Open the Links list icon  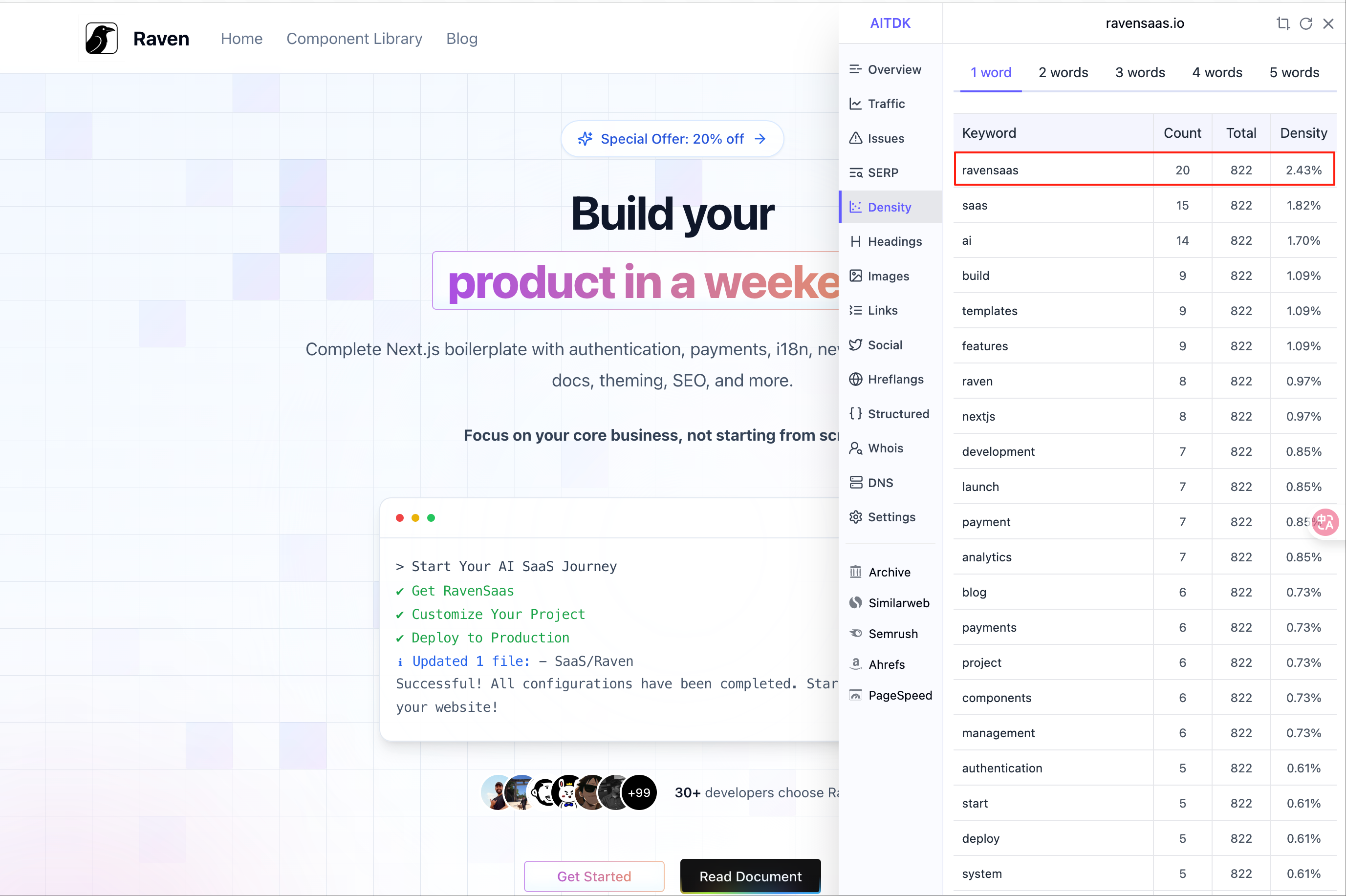[855, 310]
